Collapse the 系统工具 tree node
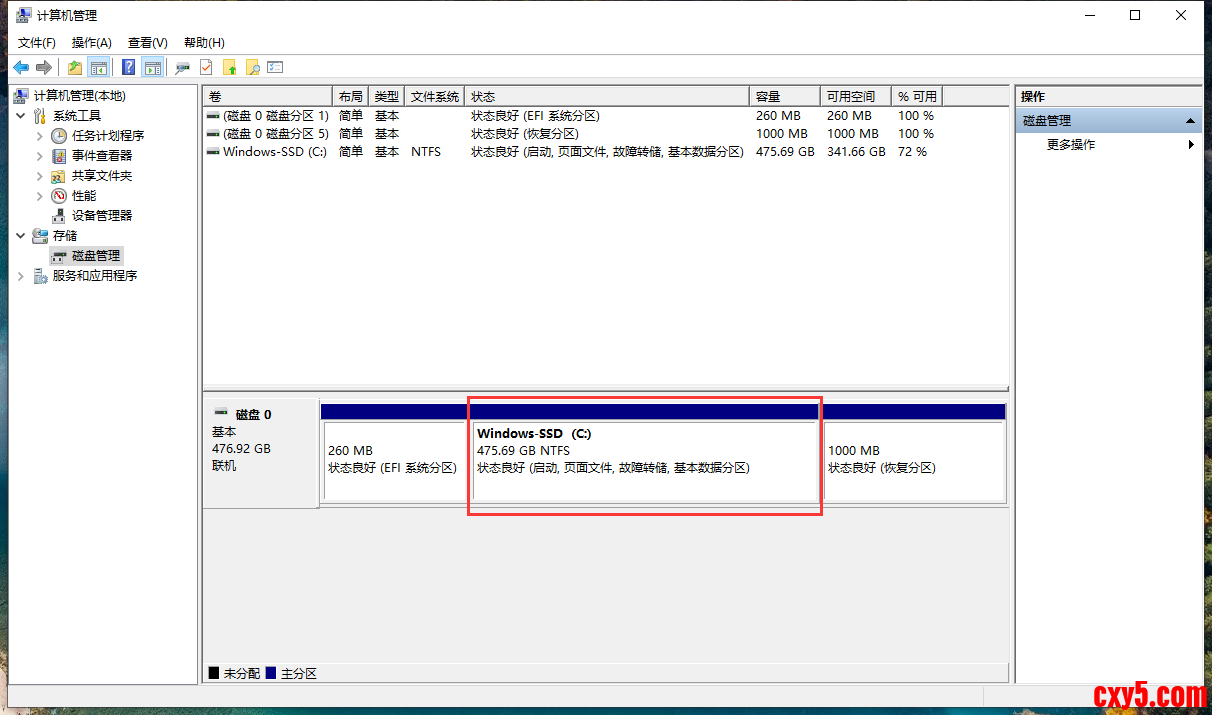The width and height of the screenshot is (1212, 715). click(20, 116)
